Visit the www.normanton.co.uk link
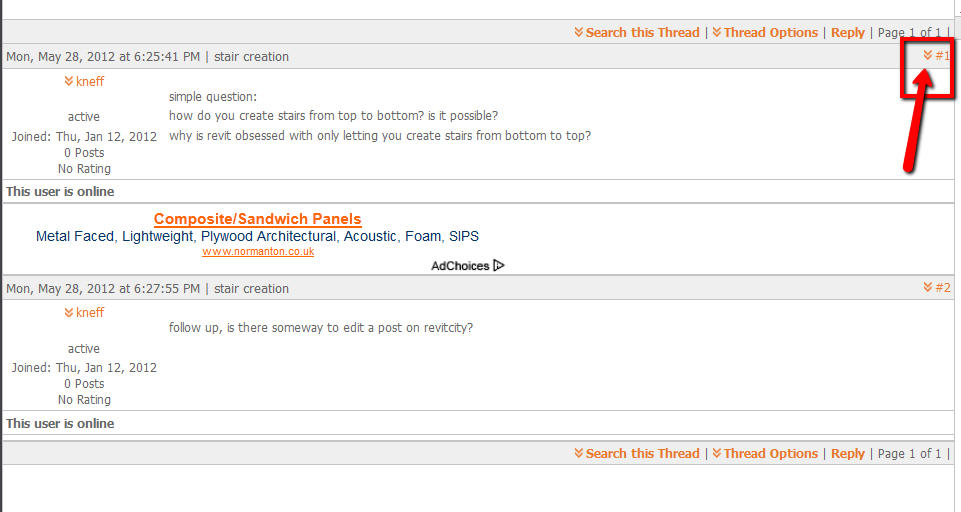 point(258,252)
